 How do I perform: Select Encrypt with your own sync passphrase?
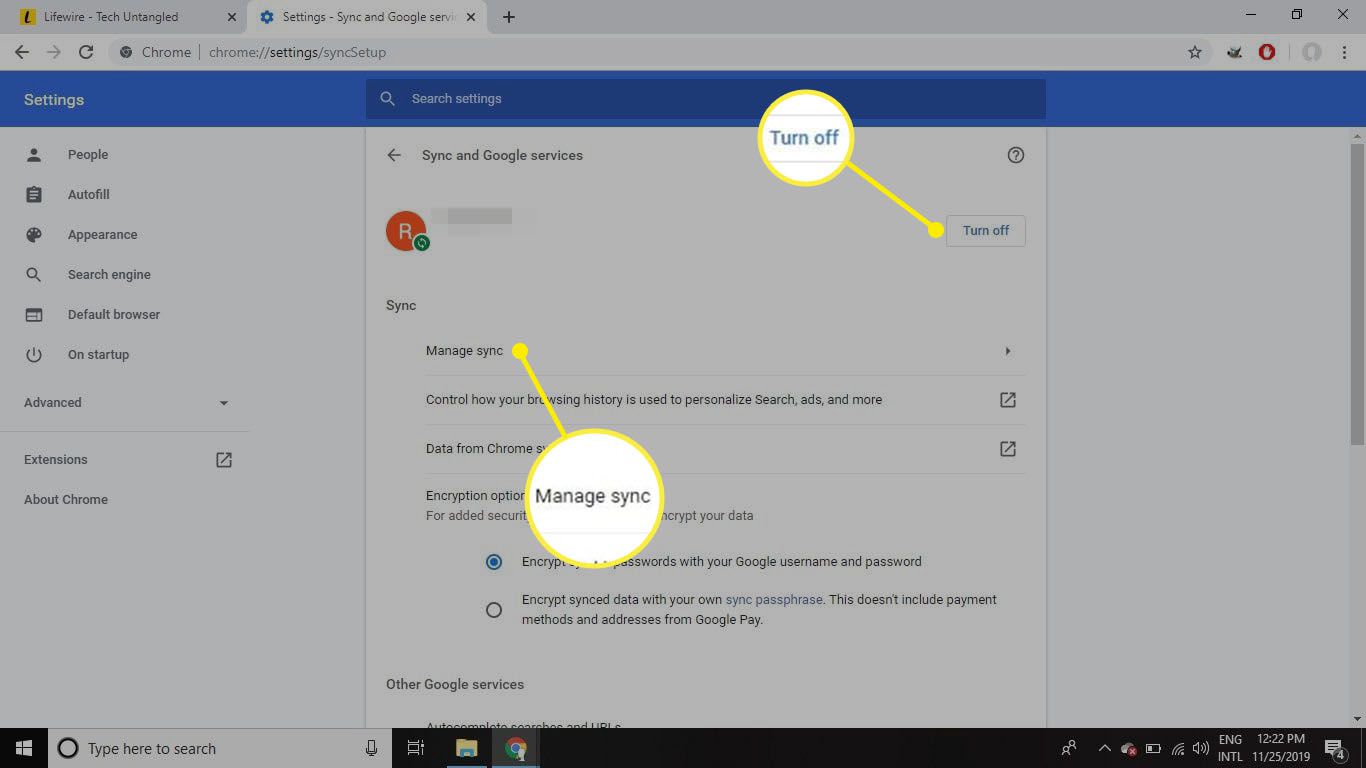[x=493, y=610]
